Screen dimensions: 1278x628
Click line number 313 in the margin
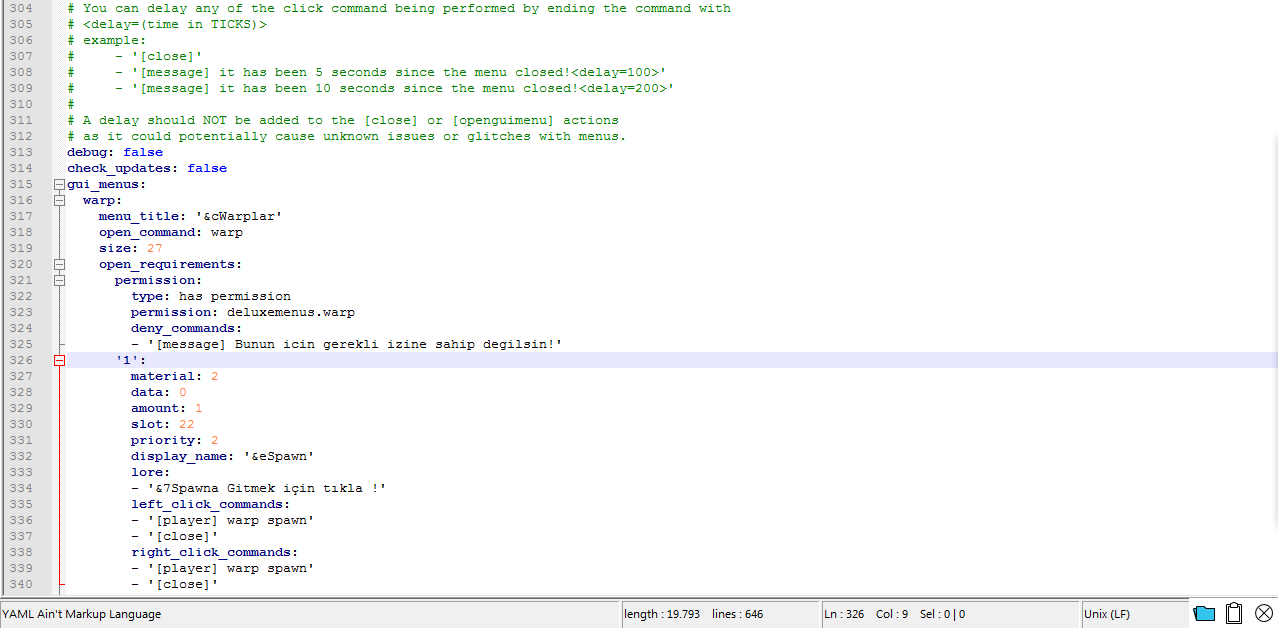[21, 152]
